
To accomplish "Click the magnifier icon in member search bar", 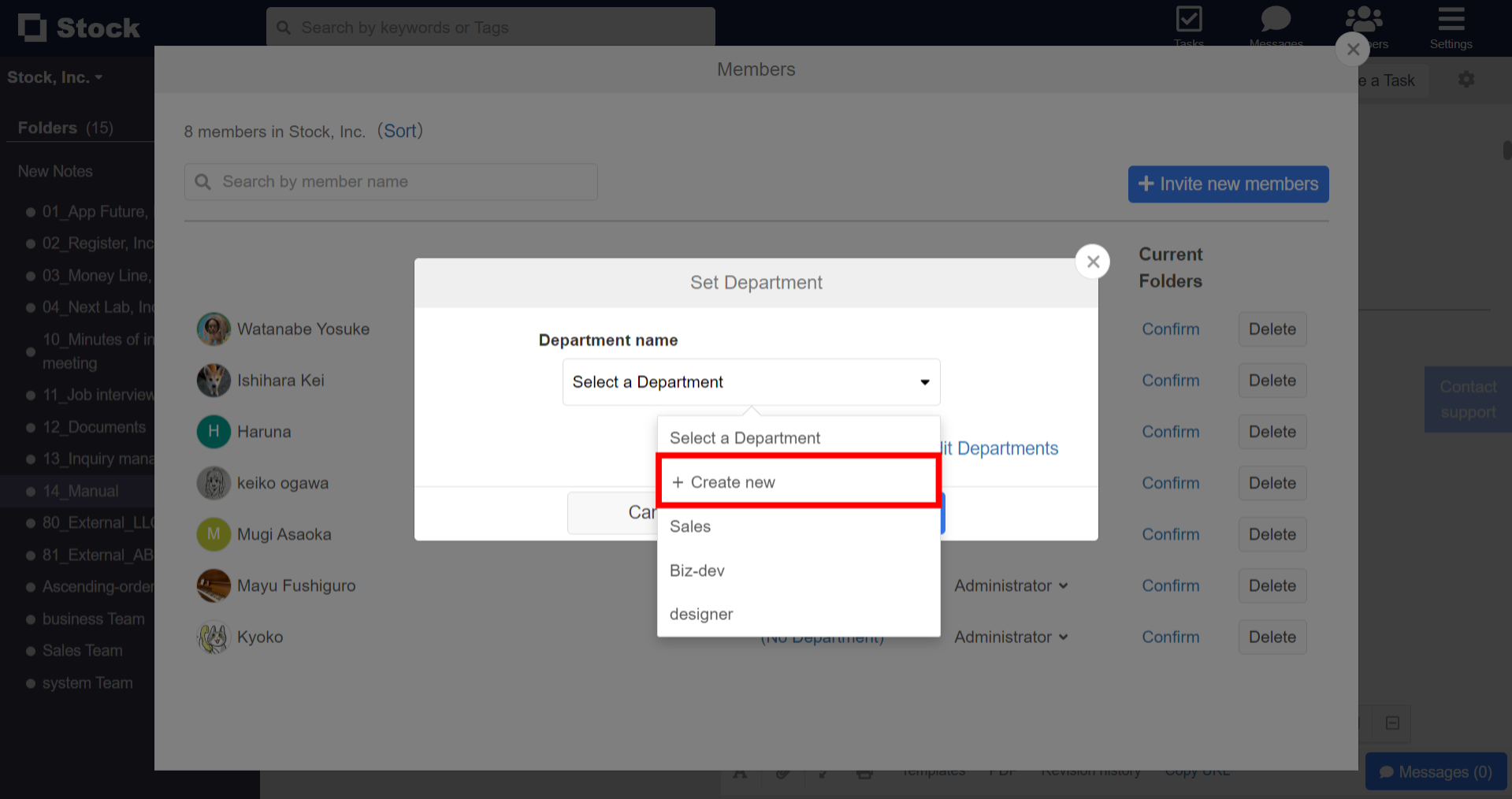I will (203, 181).
